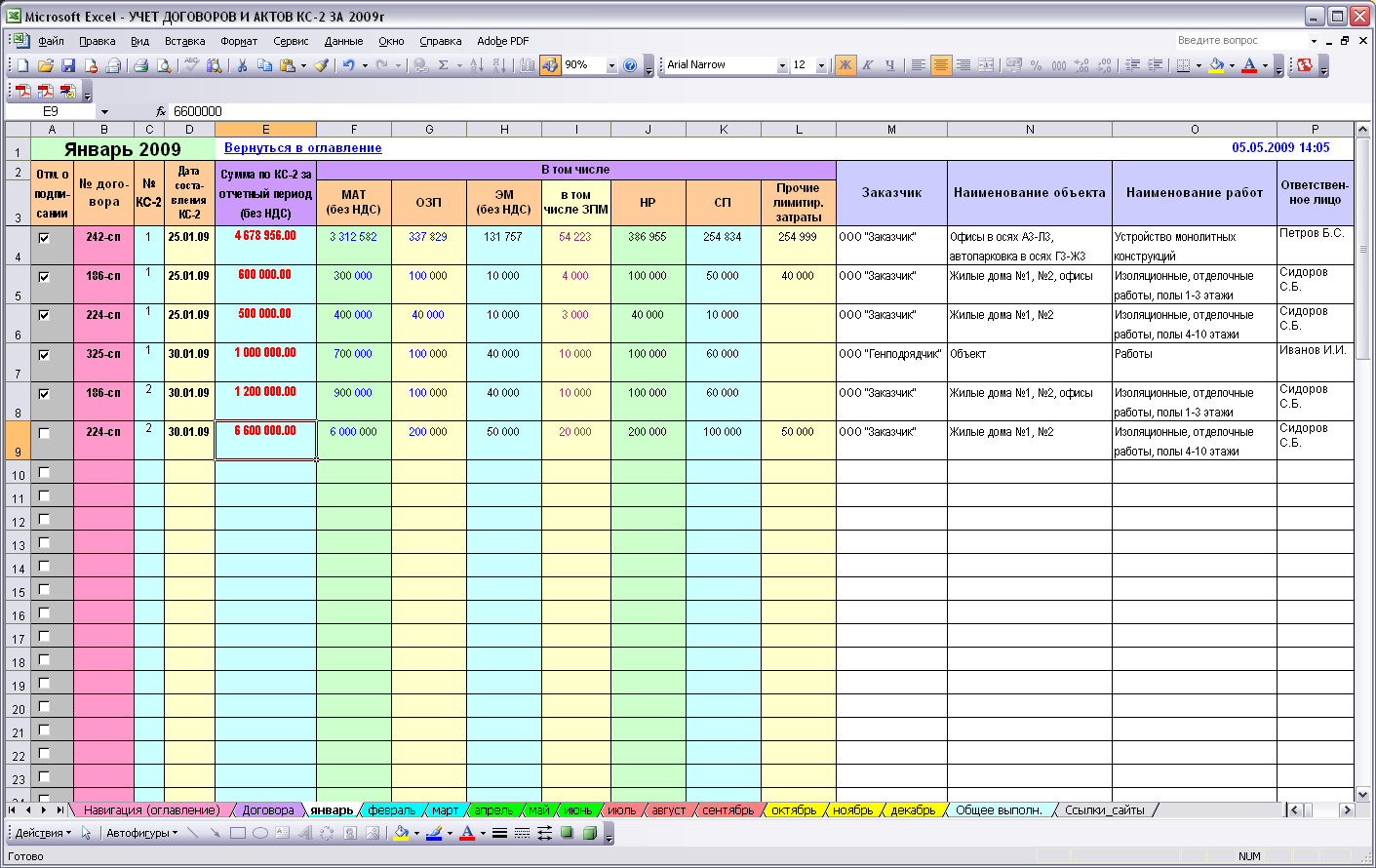Open the Действия drawing menu button
Viewport: 1376px width, 868px height.
(x=43, y=833)
